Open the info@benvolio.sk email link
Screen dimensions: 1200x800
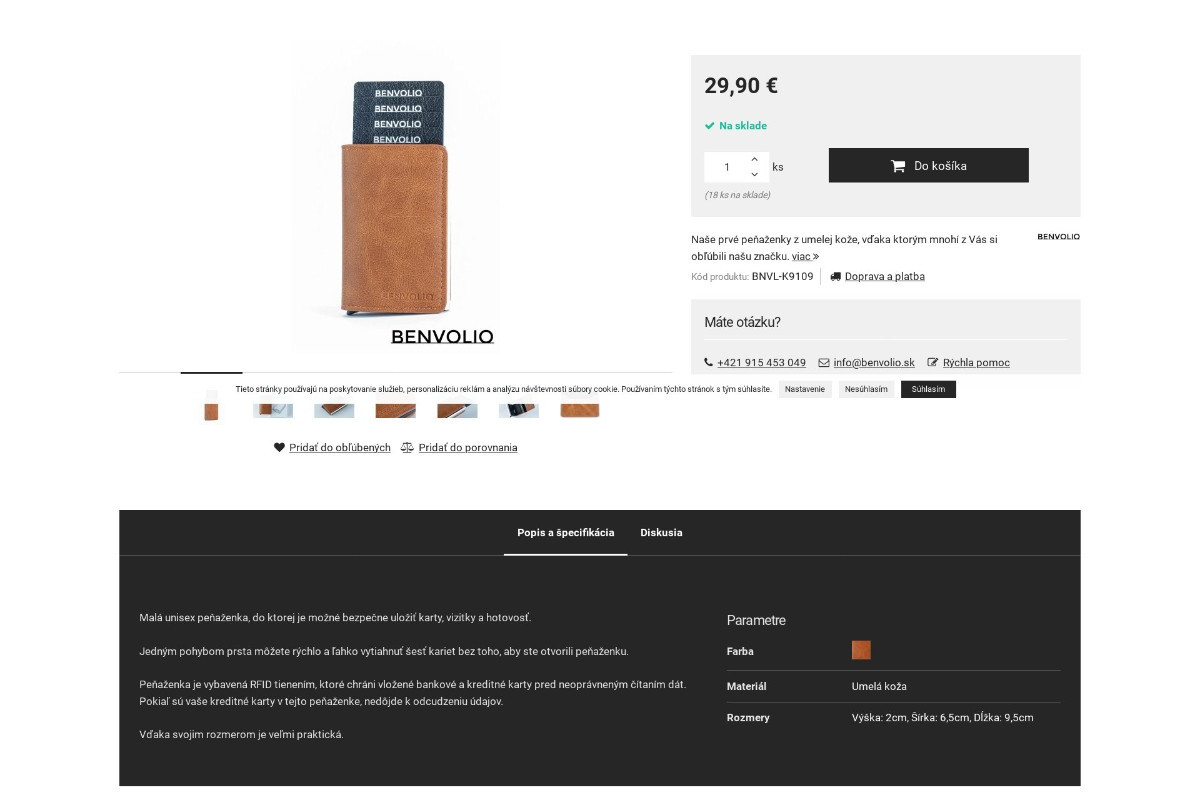coord(874,363)
